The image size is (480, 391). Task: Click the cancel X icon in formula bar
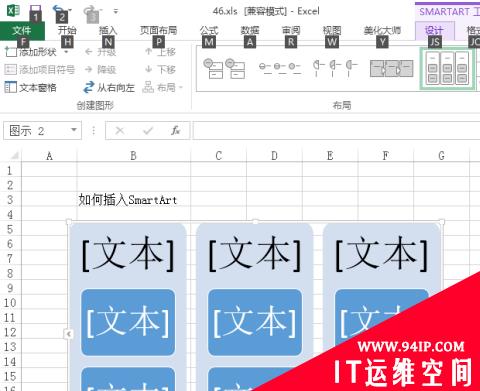pos(120,131)
